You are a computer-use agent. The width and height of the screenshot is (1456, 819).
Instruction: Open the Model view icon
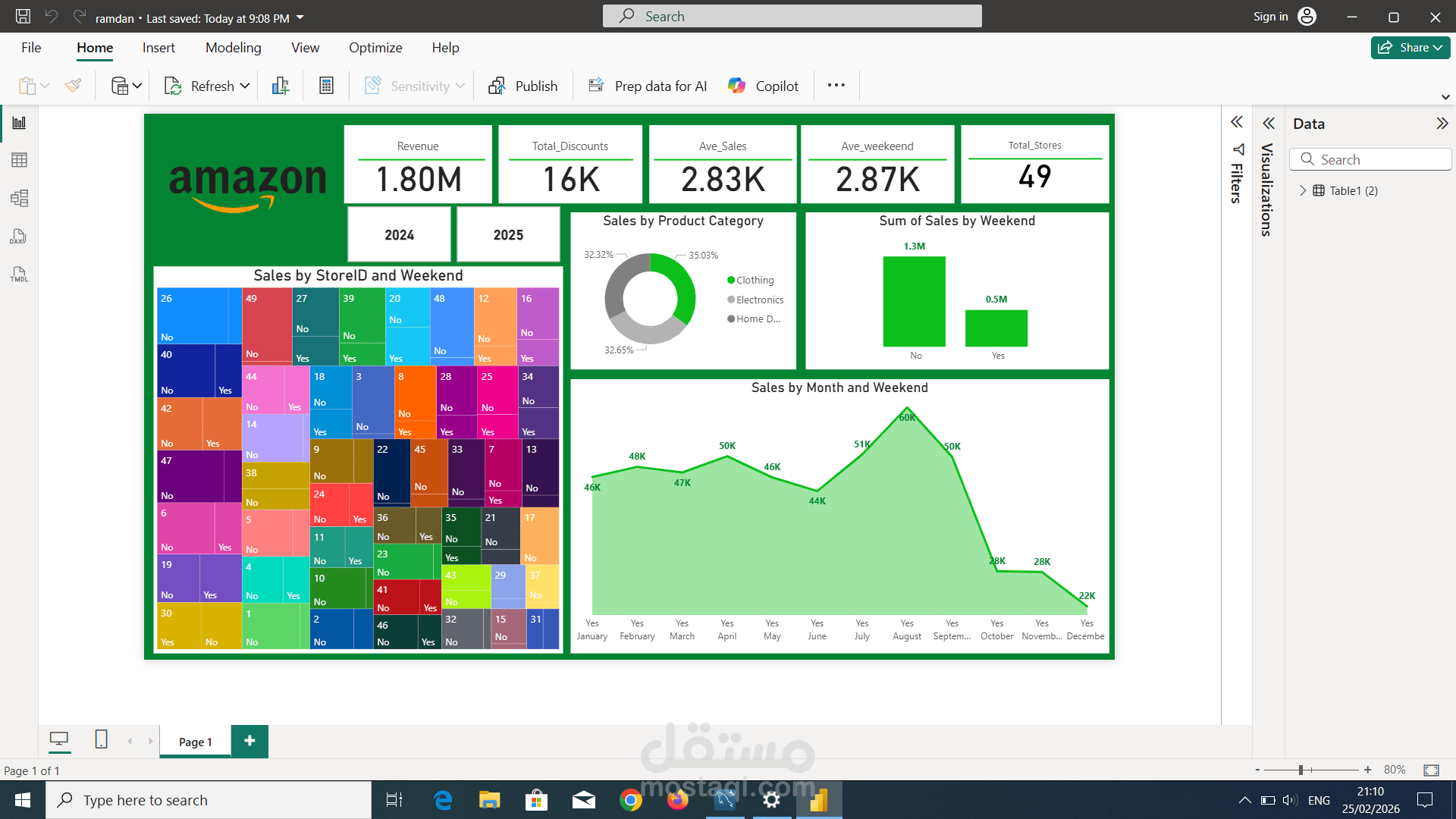pos(19,199)
